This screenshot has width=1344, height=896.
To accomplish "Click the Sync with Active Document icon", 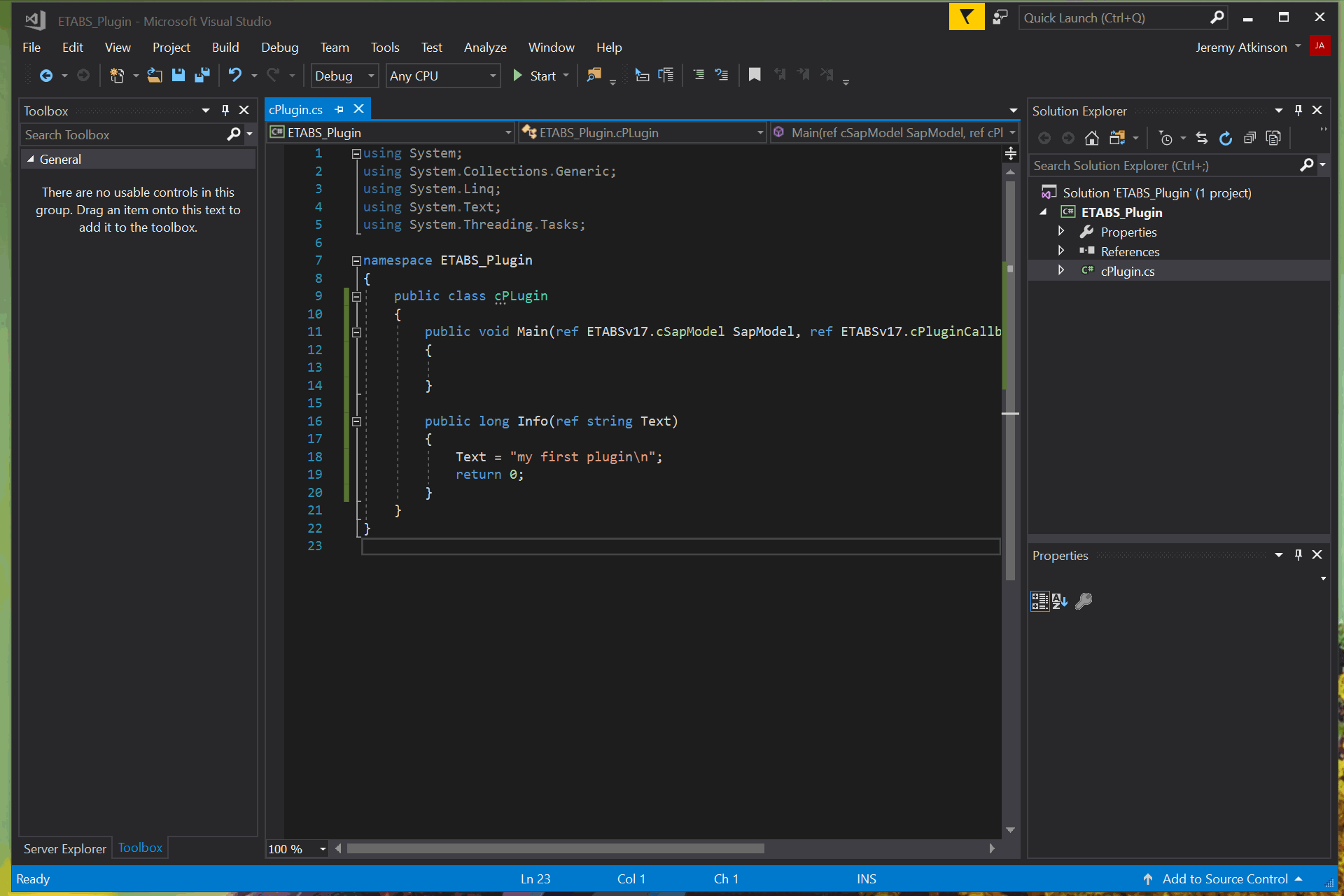I will (x=1201, y=139).
